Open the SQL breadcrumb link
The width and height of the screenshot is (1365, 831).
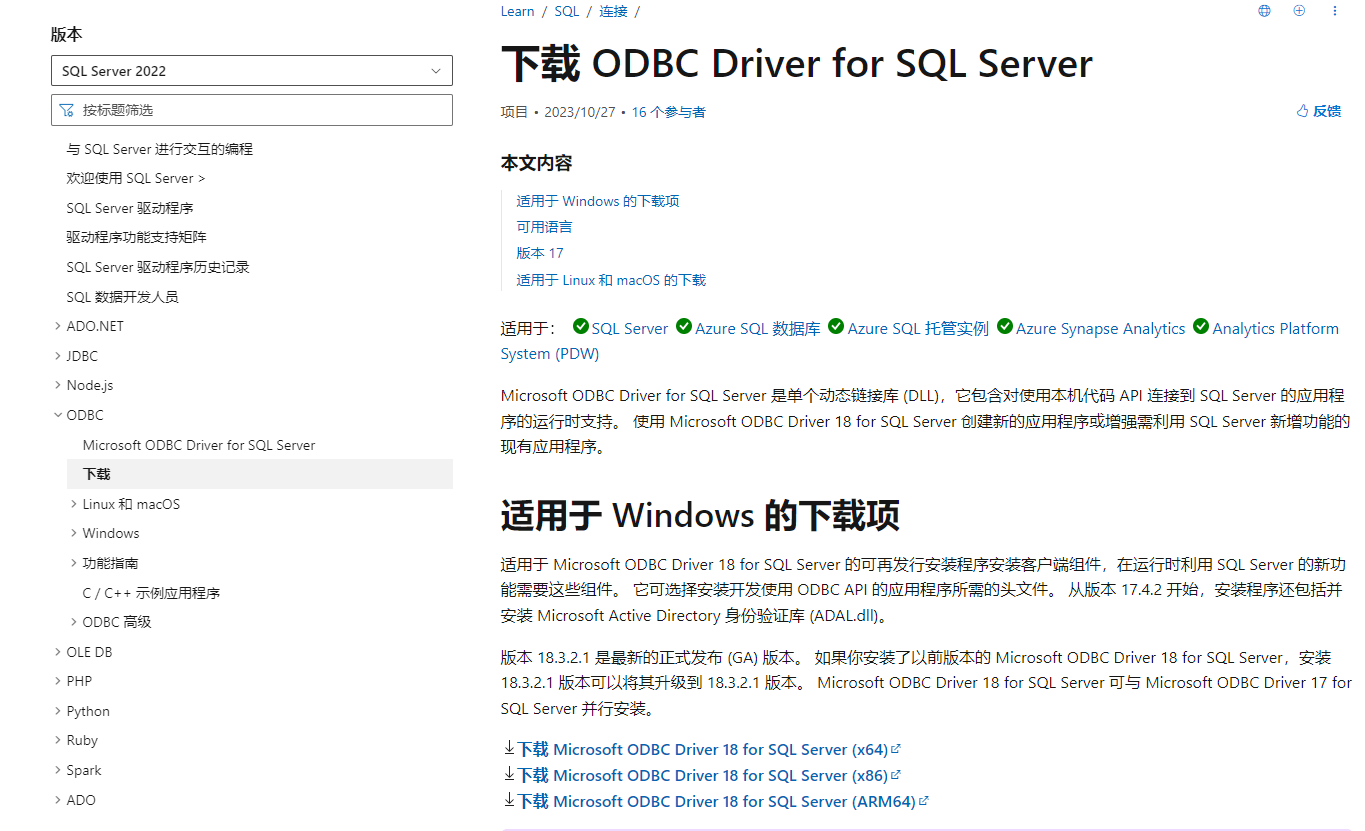(x=566, y=11)
